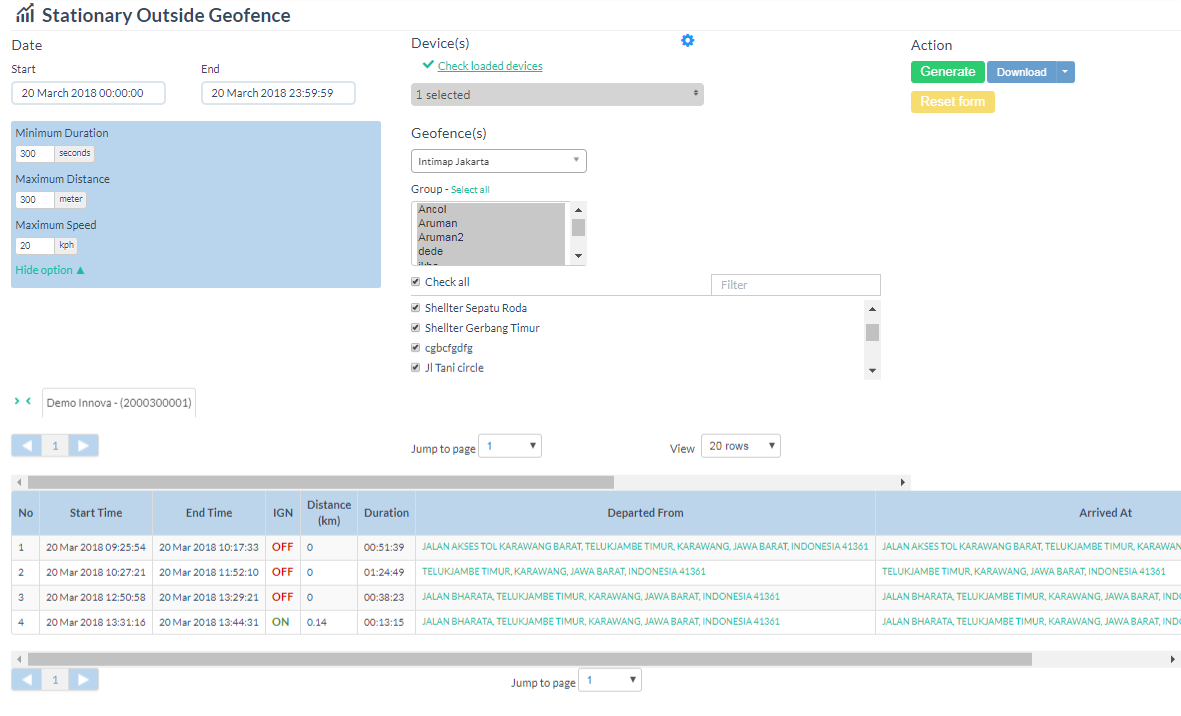Click bottom pagination next arrow
The height and width of the screenshot is (716, 1181).
coord(85,680)
